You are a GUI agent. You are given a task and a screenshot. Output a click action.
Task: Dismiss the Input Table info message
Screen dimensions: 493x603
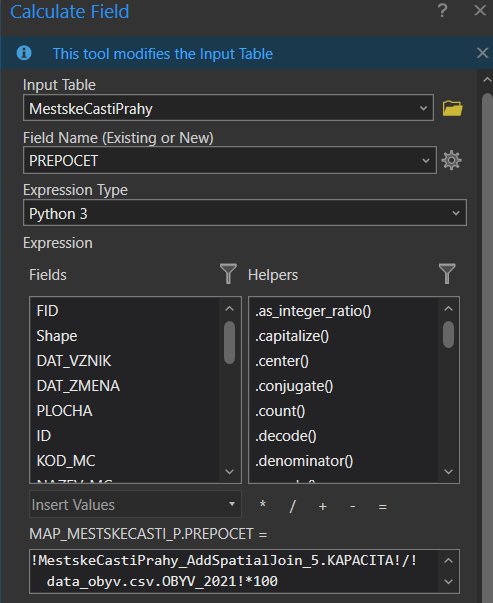(482, 53)
